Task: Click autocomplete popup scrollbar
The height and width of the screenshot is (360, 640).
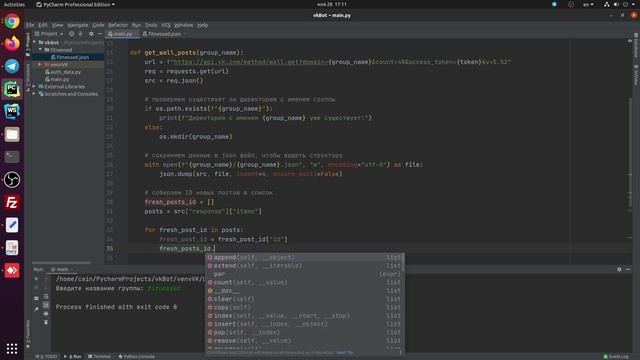Action: pos(403,262)
